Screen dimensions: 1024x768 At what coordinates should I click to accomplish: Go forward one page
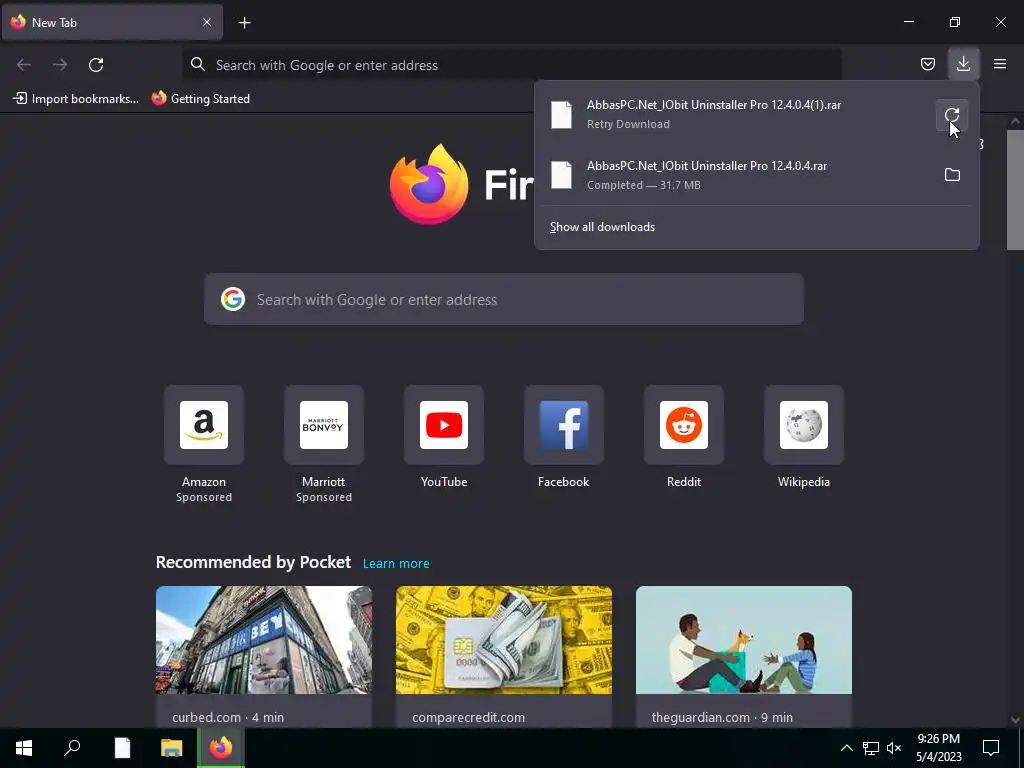pyautogui.click(x=60, y=65)
